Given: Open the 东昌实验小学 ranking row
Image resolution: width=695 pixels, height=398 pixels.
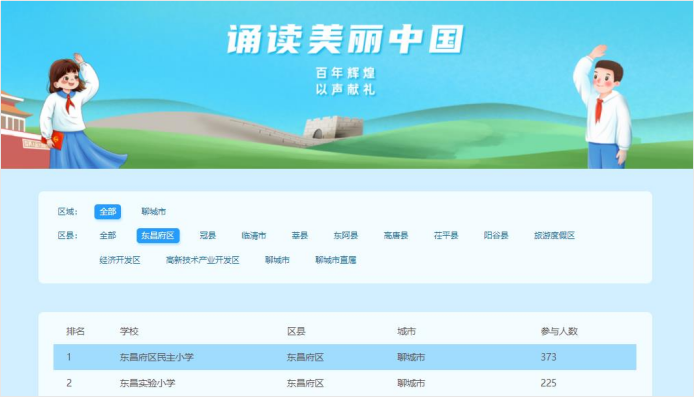Looking at the screenshot, I should click(x=345, y=383).
